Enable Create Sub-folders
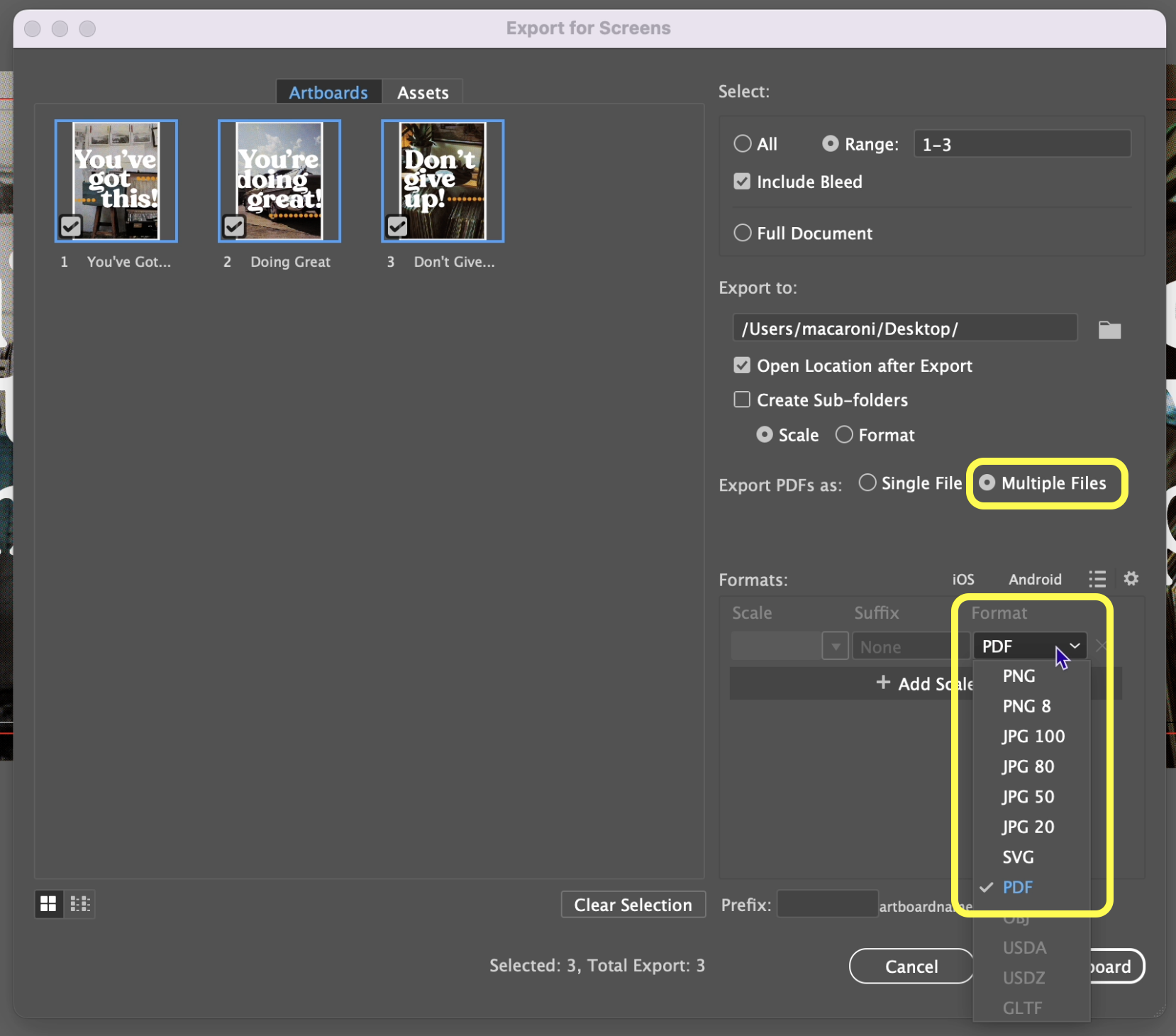This screenshot has width=1176, height=1036. coord(742,399)
